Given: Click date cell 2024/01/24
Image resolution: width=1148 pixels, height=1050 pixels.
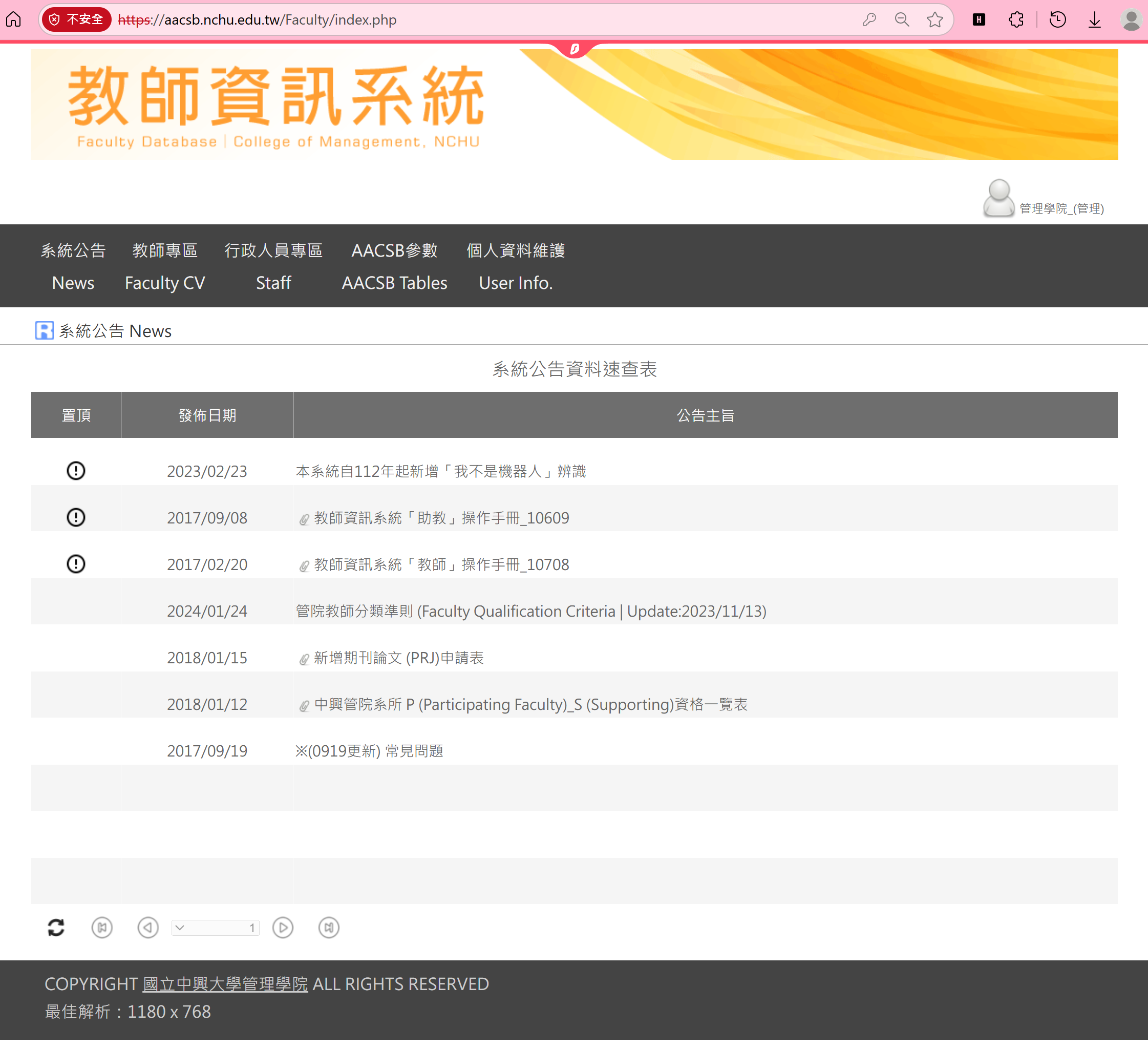Looking at the screenshot, I should click(x=207, y=612).
